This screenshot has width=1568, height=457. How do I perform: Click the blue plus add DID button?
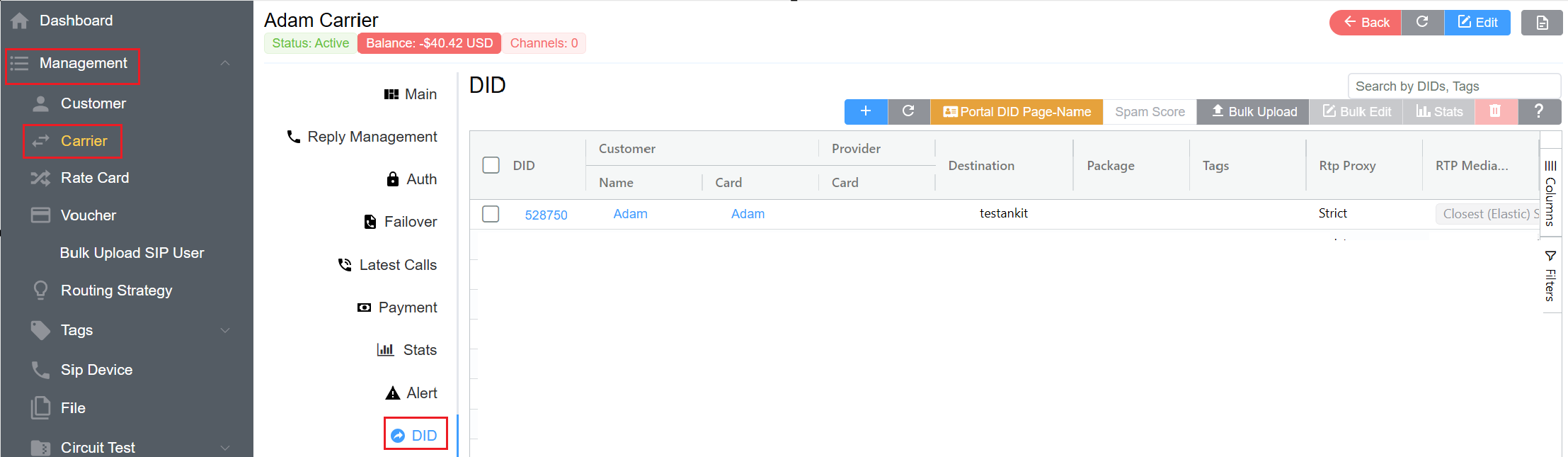point(865,111)
